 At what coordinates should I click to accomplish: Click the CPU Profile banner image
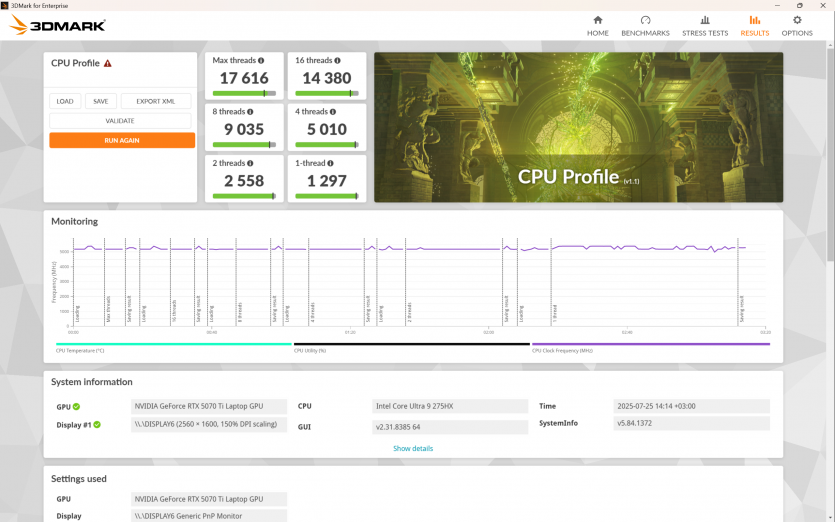pos(578,127)
